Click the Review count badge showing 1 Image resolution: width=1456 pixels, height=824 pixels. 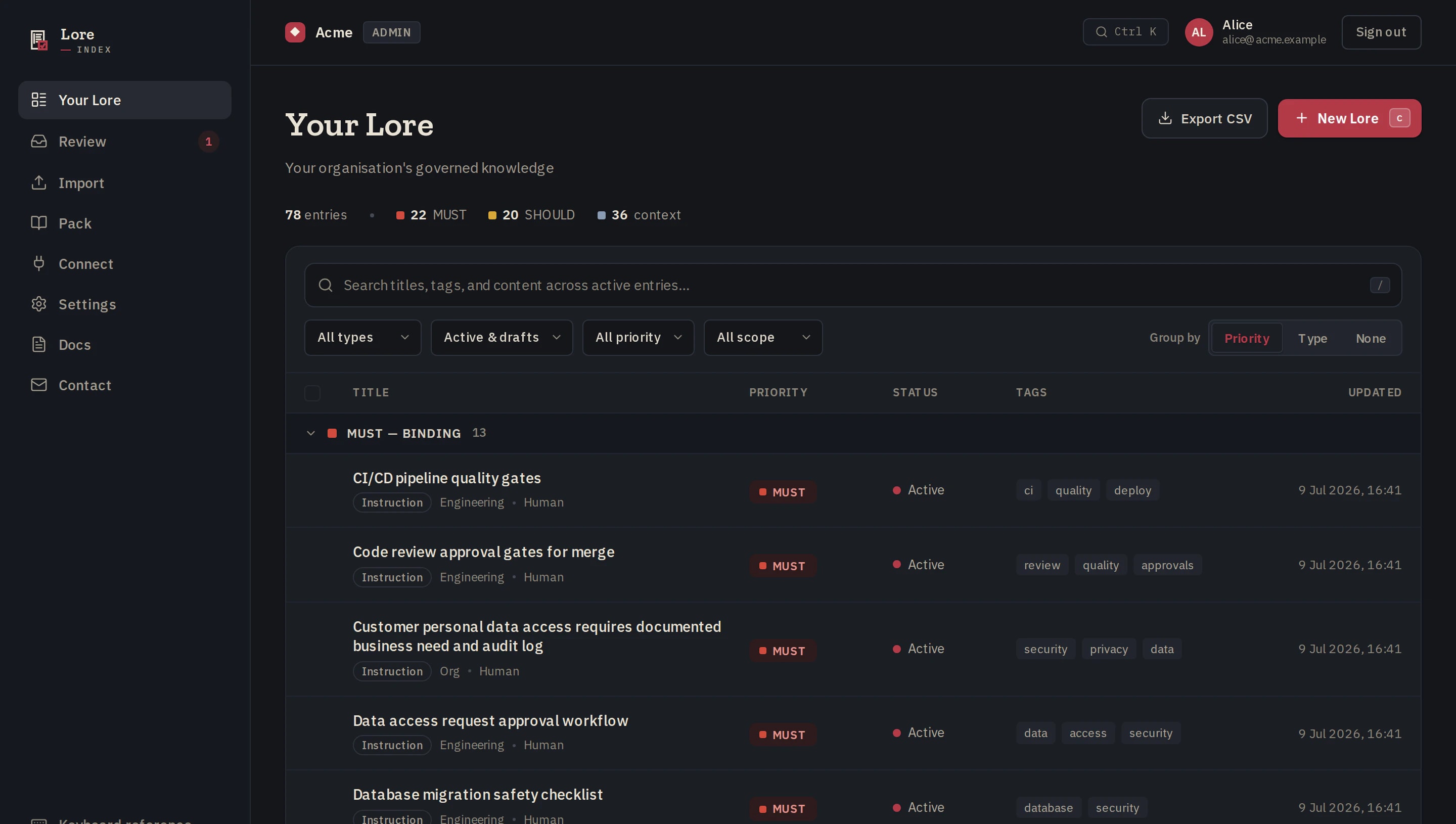(x=208, y=141)
